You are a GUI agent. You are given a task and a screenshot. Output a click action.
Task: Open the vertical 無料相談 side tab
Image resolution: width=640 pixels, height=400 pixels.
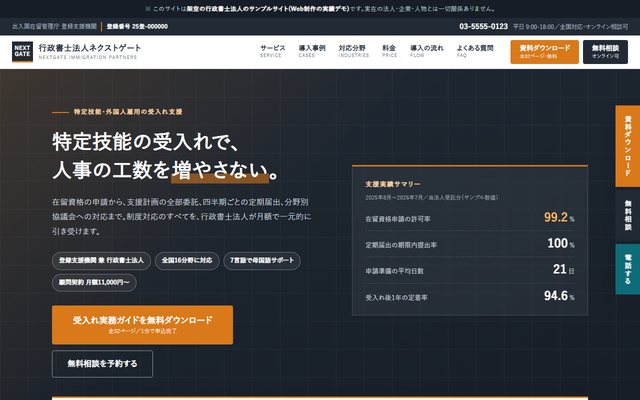click(628, 215)
